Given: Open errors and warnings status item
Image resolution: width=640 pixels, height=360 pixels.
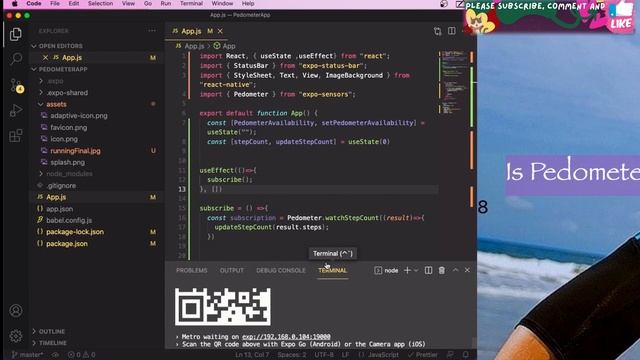Looking at the screenshot, I should pos(81,355).
